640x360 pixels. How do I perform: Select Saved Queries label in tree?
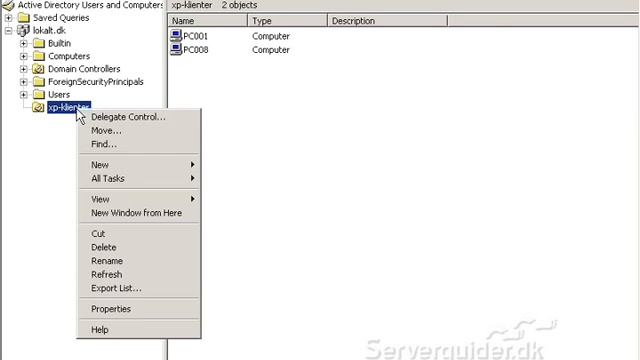tap(61, 18)
